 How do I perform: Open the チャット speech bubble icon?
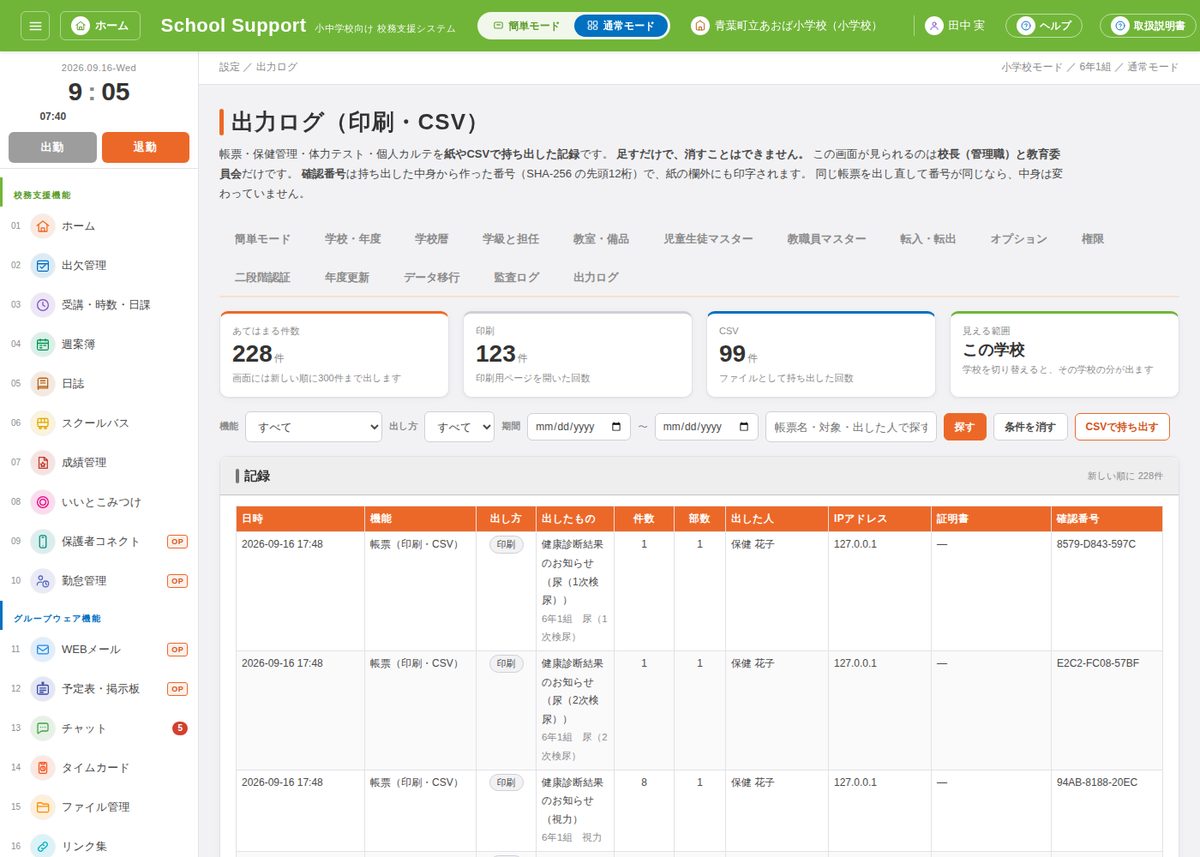pos(43,728)
